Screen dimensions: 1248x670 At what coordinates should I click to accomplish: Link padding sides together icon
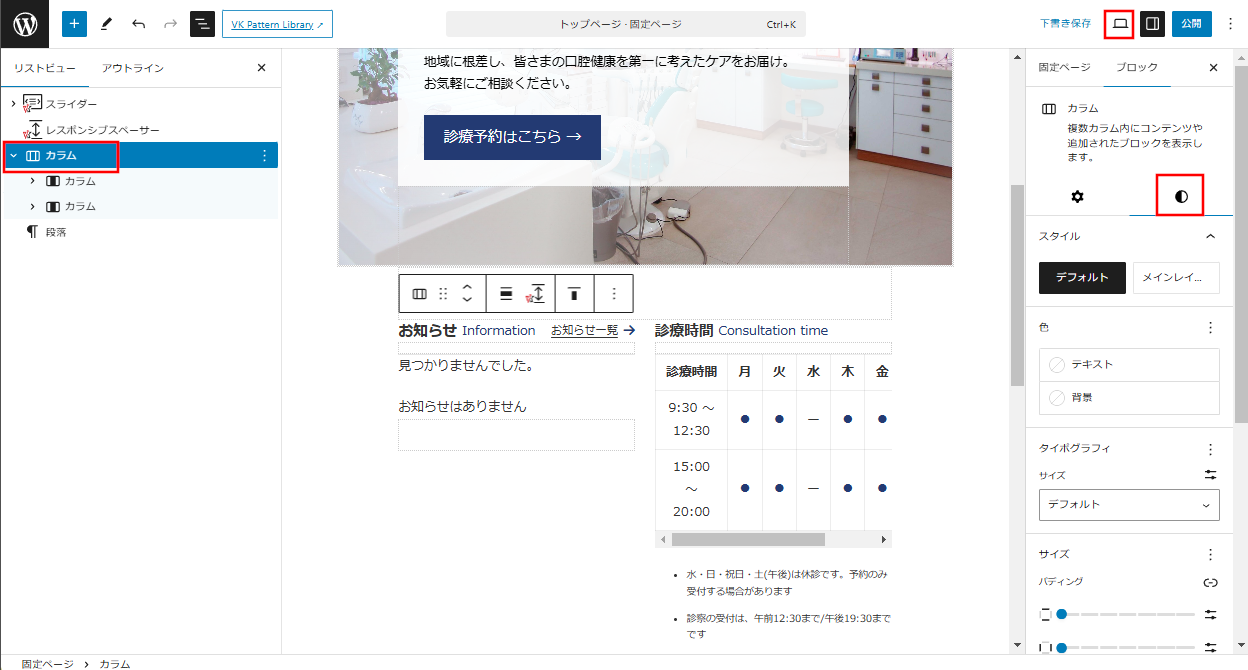tap(1210, 582)
